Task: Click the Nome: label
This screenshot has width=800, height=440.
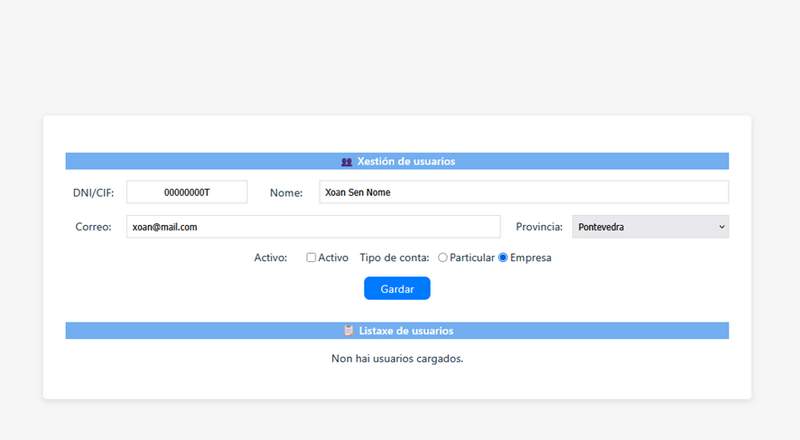Action: [286, 193]
